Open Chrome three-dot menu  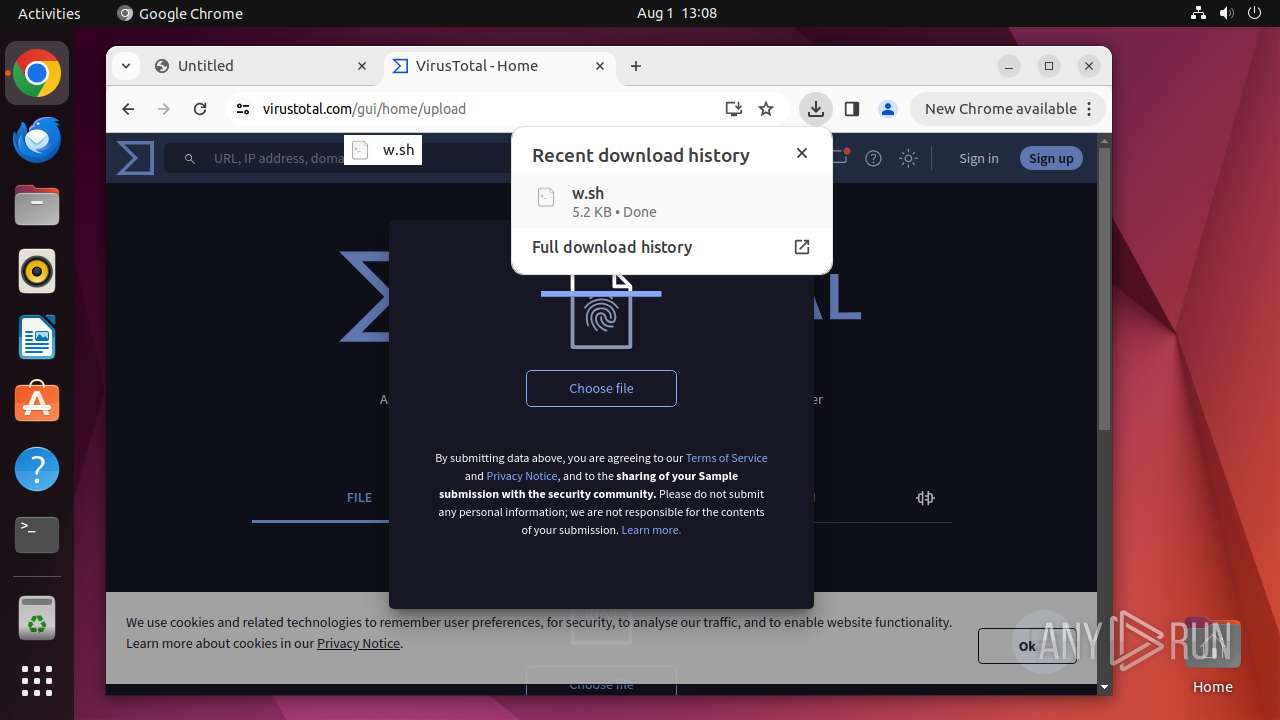tap(1090, 109)
